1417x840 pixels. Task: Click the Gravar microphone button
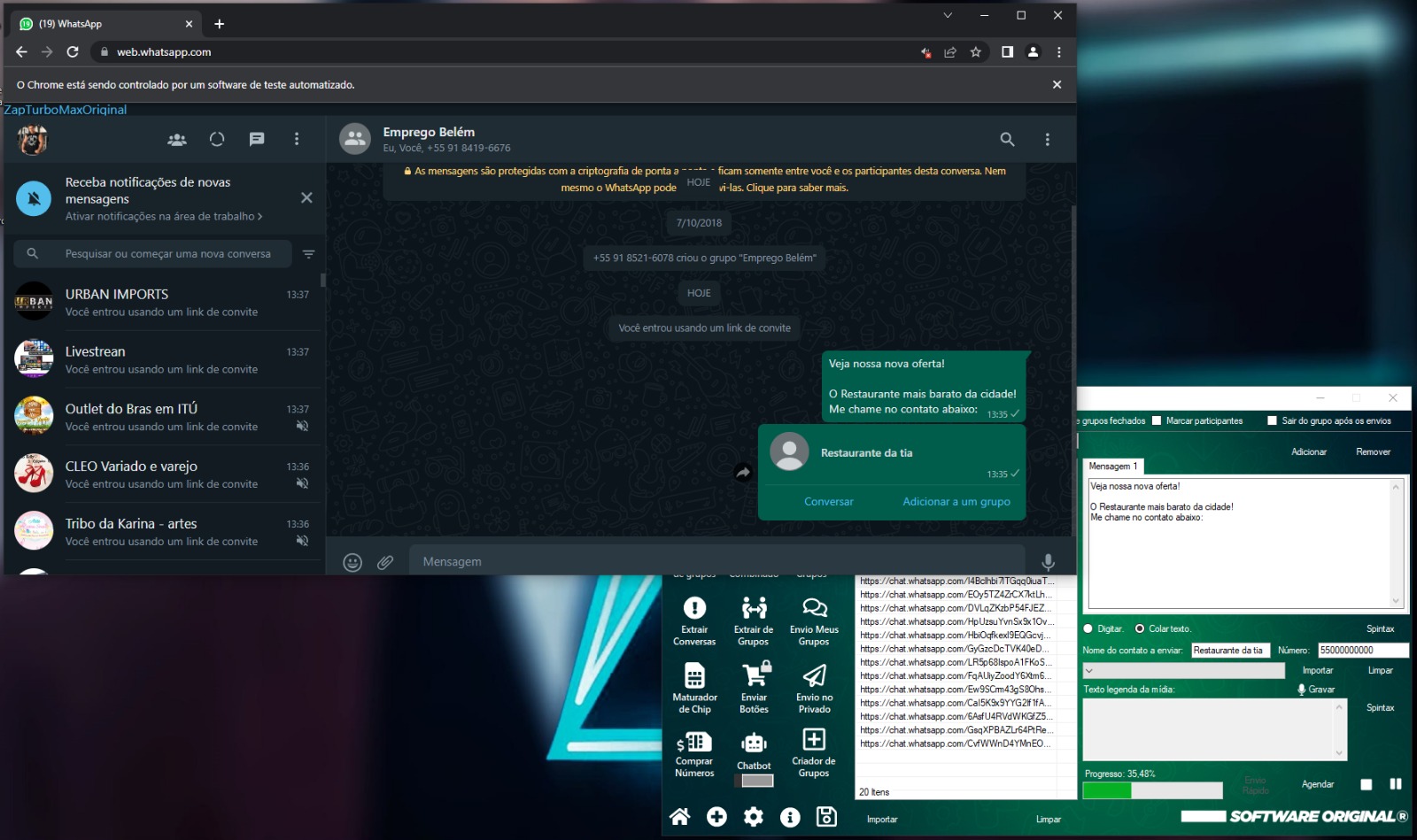(1316, 690)
